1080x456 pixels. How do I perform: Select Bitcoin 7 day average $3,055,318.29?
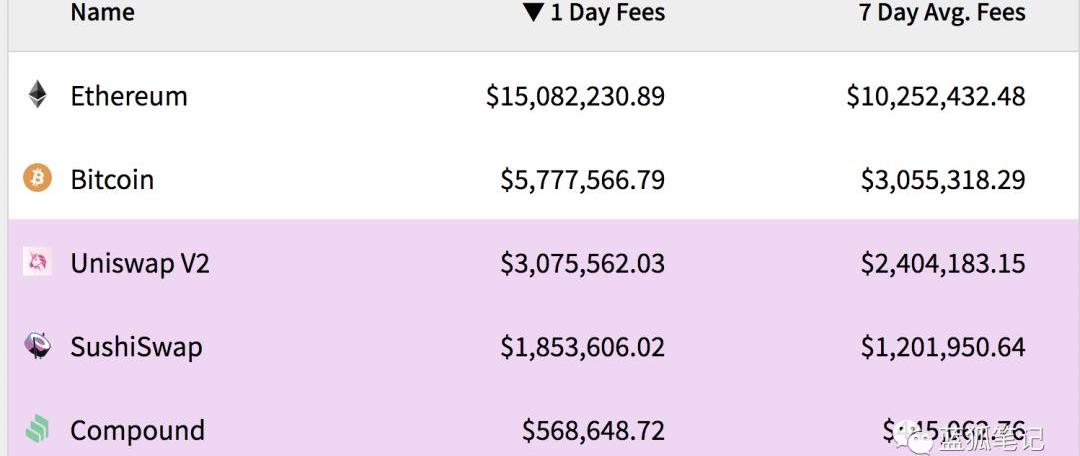click(943, 180)
